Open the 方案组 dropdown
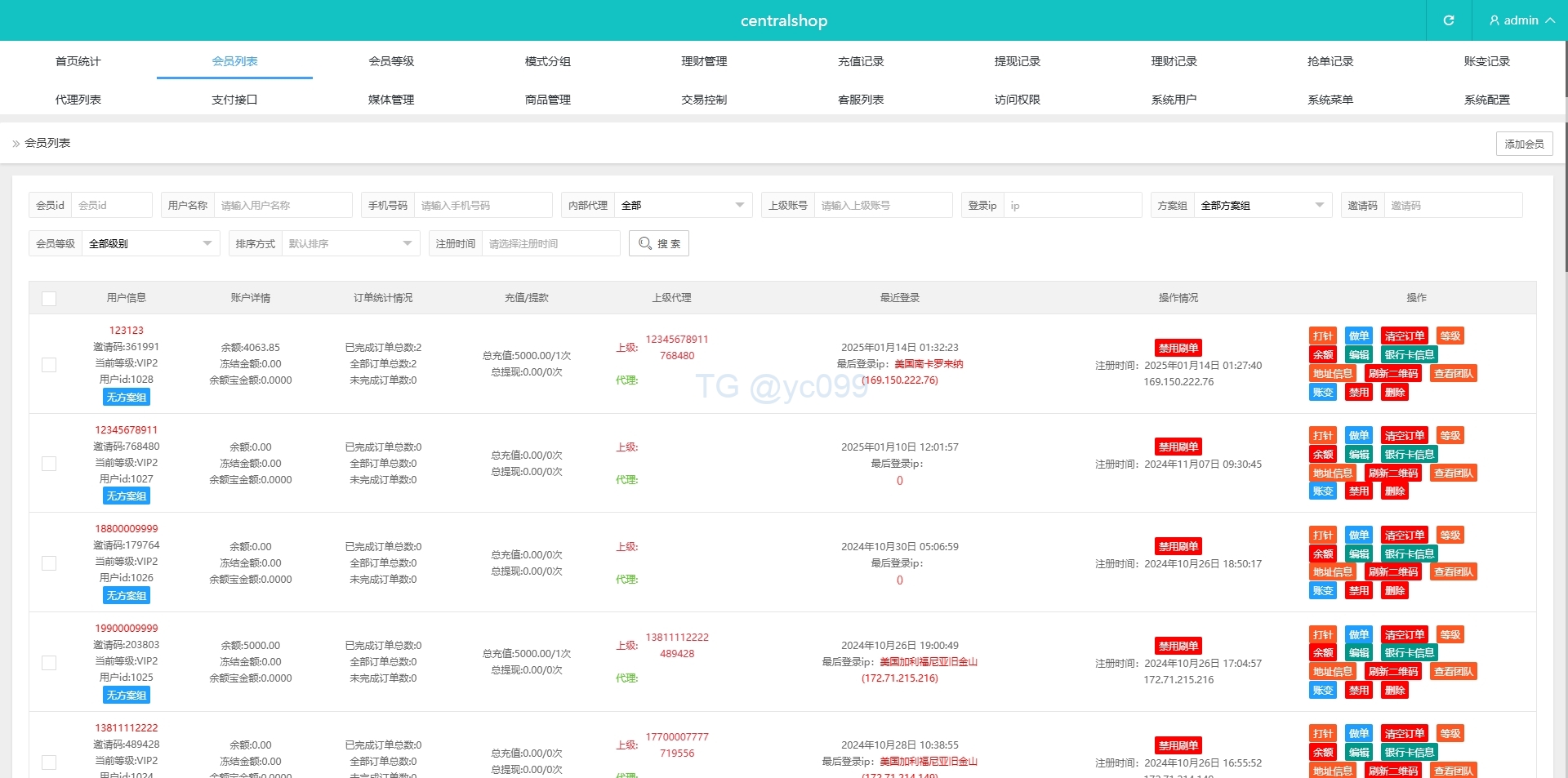This screenshot has width=1568, height=778. tap(1262, 206)
